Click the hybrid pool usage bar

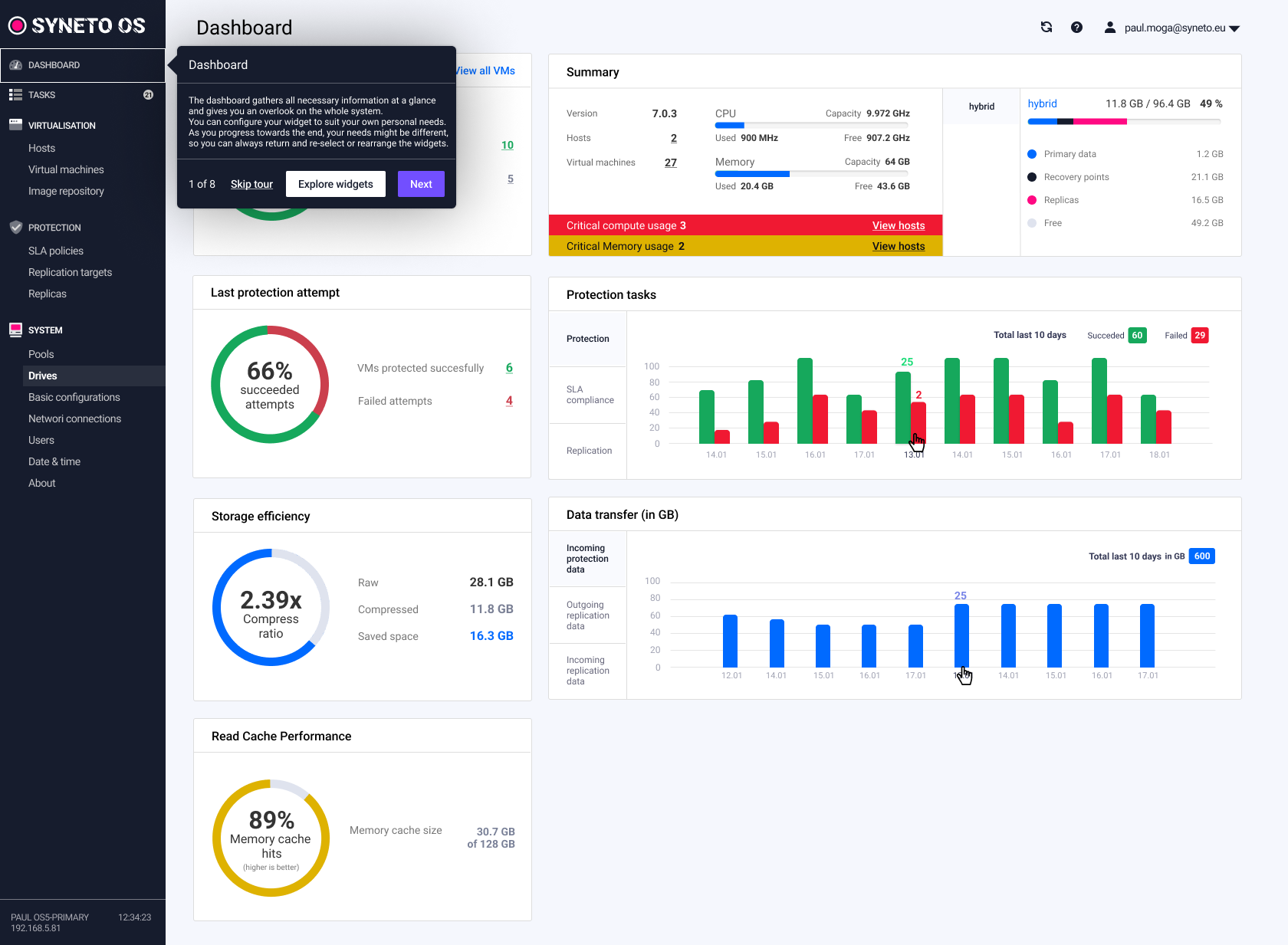tap(1123, 121)
